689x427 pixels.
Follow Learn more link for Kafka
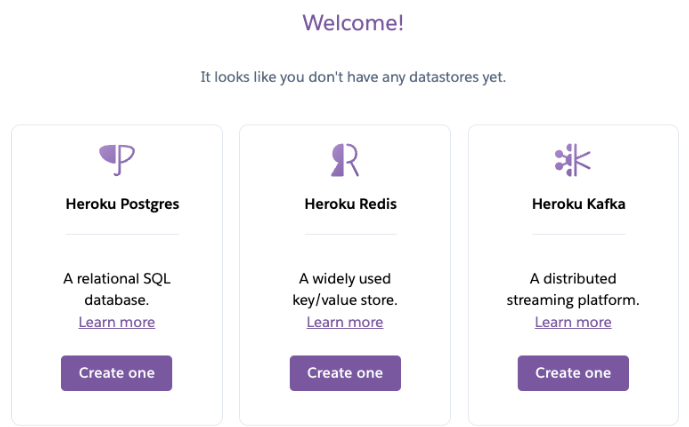573,322
